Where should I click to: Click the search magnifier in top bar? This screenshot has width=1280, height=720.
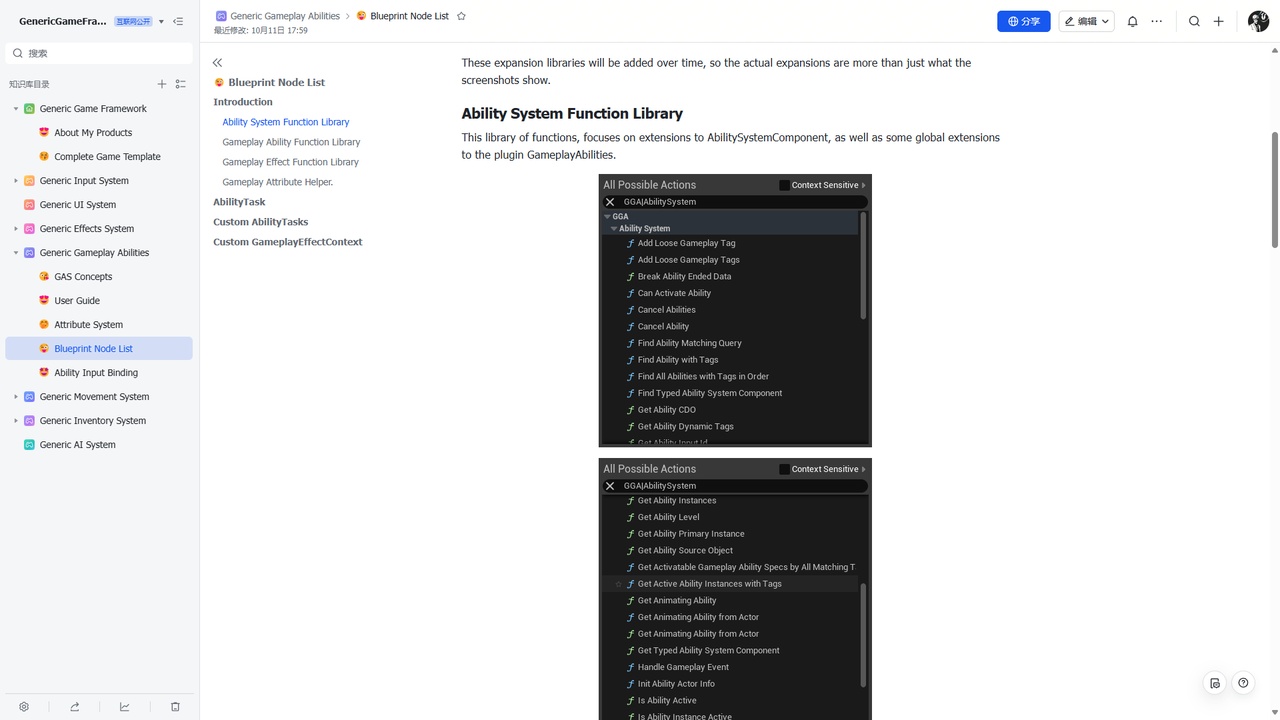(1194, 21)
